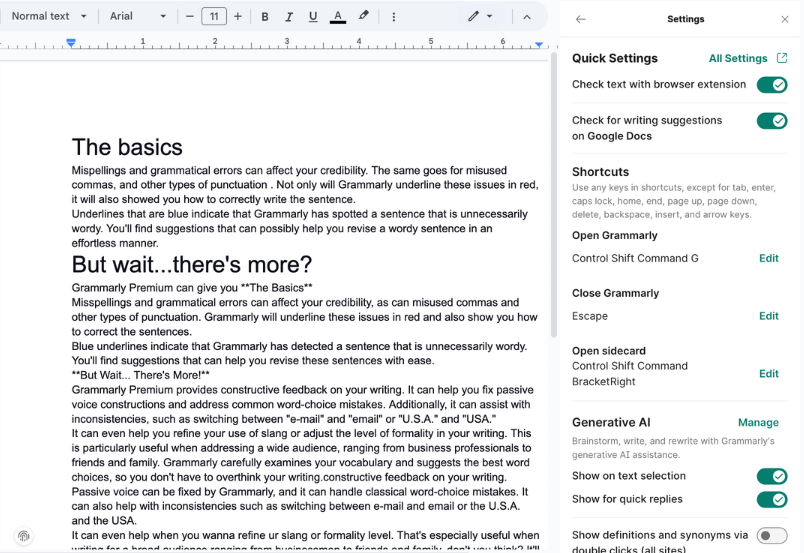Click the document vertical scrollbar

554,195
